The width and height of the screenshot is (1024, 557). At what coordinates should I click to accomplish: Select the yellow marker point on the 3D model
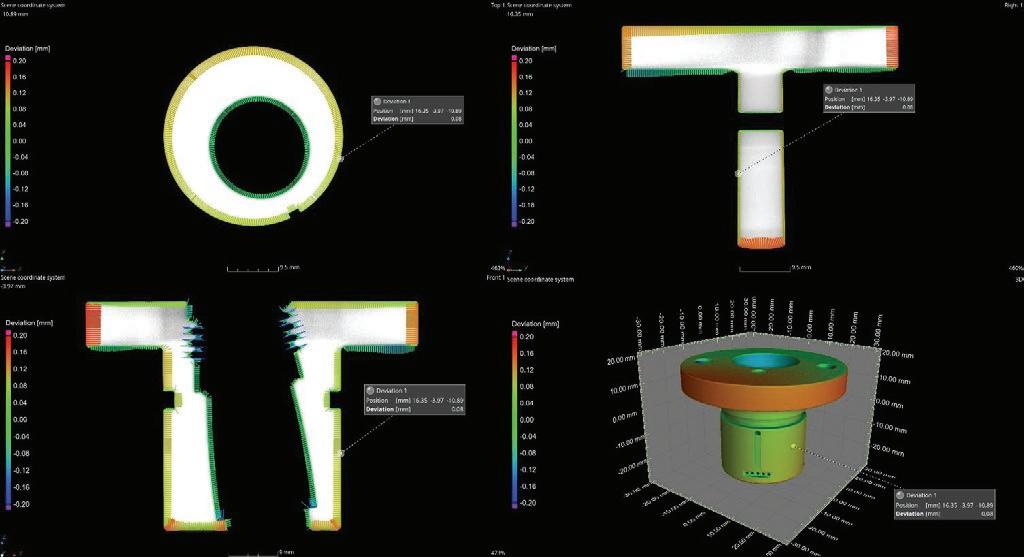(793, 446)
